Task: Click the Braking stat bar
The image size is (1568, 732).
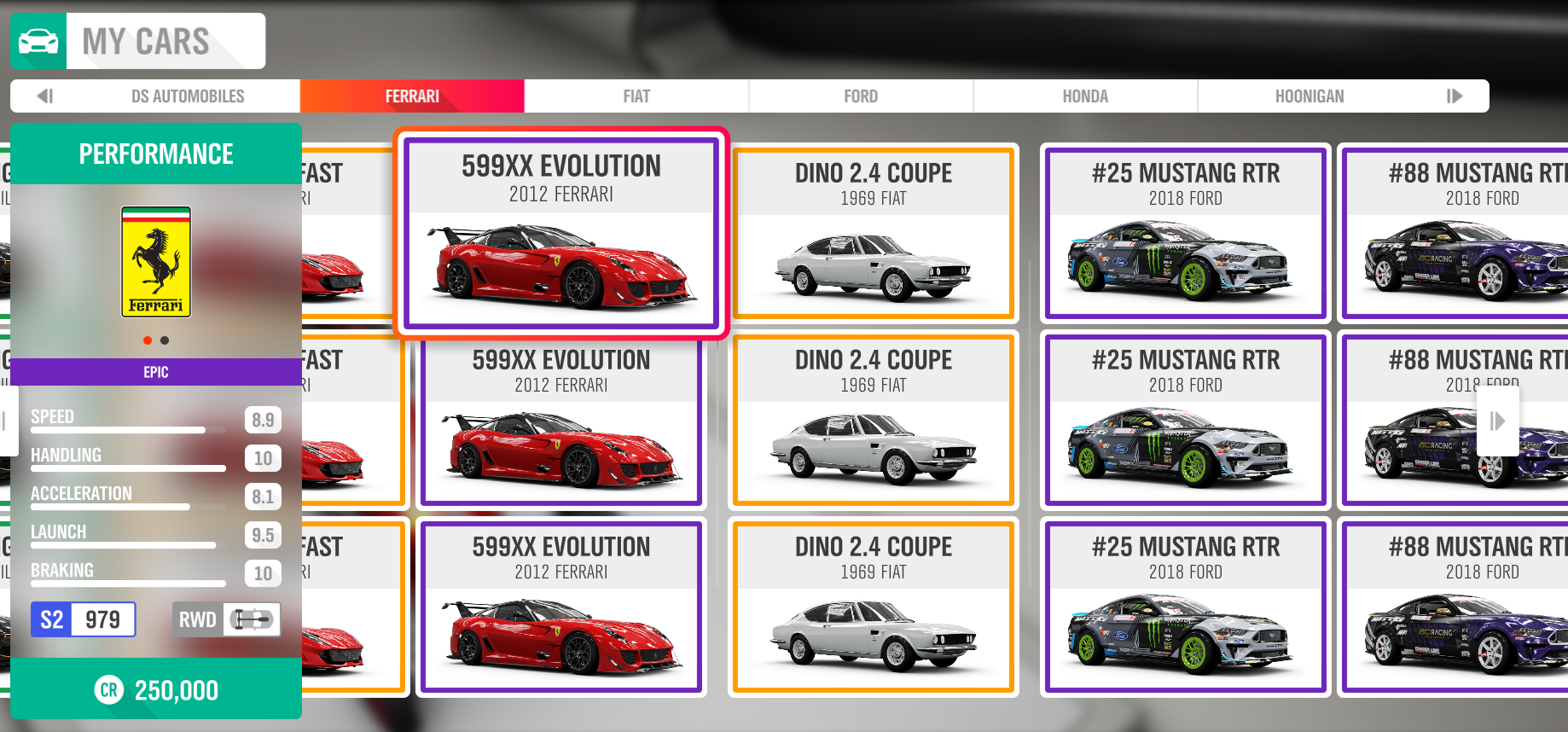Action: (128, 584)
